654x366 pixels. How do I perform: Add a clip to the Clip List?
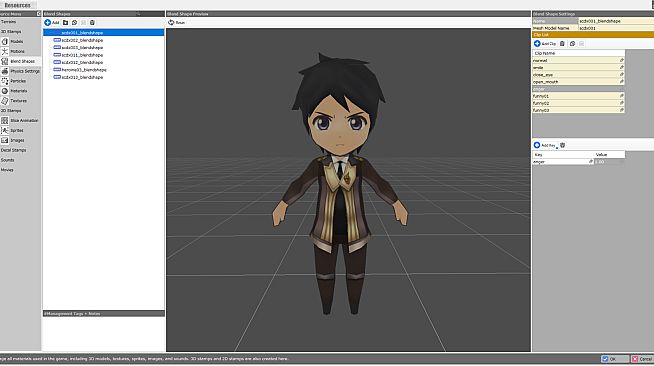[x=545, y=44]
